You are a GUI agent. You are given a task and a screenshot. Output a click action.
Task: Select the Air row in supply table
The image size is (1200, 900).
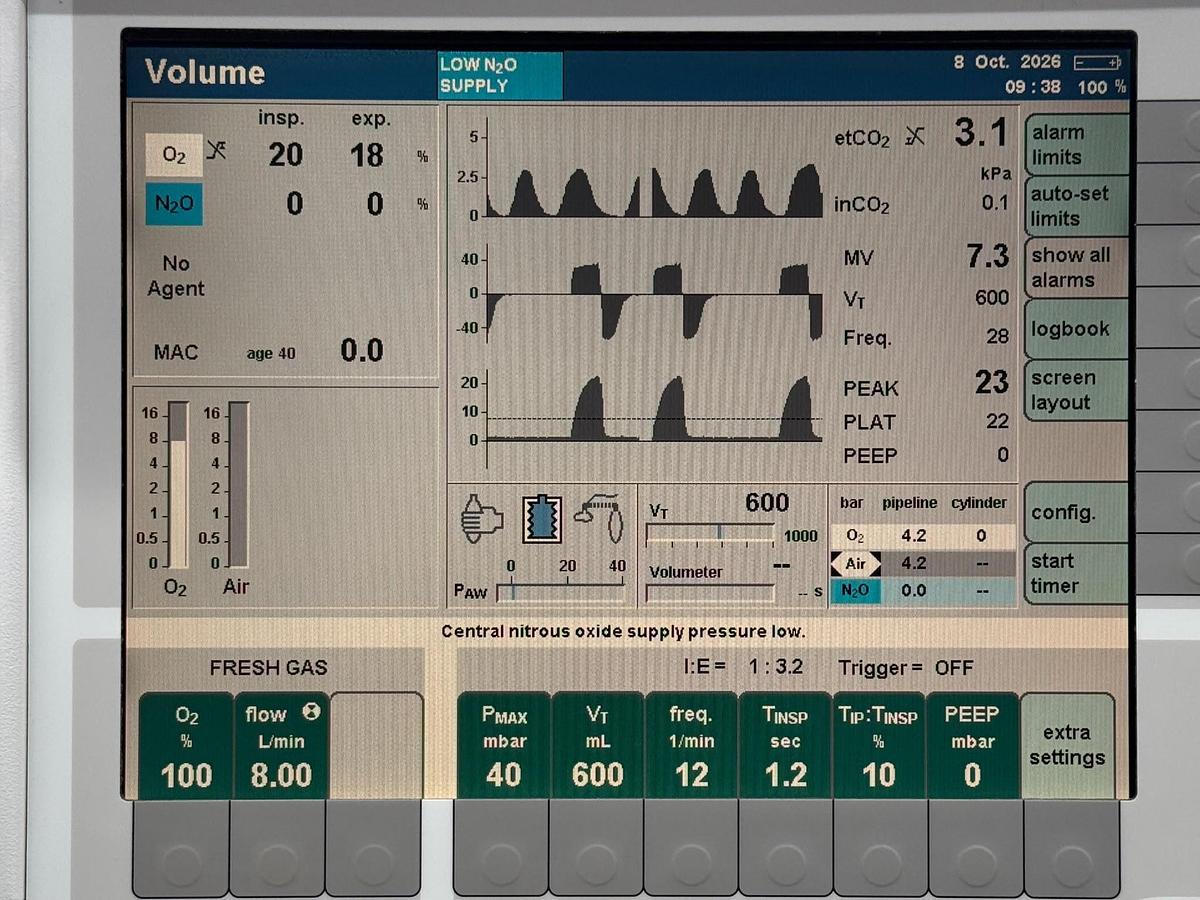click(924, 563)
